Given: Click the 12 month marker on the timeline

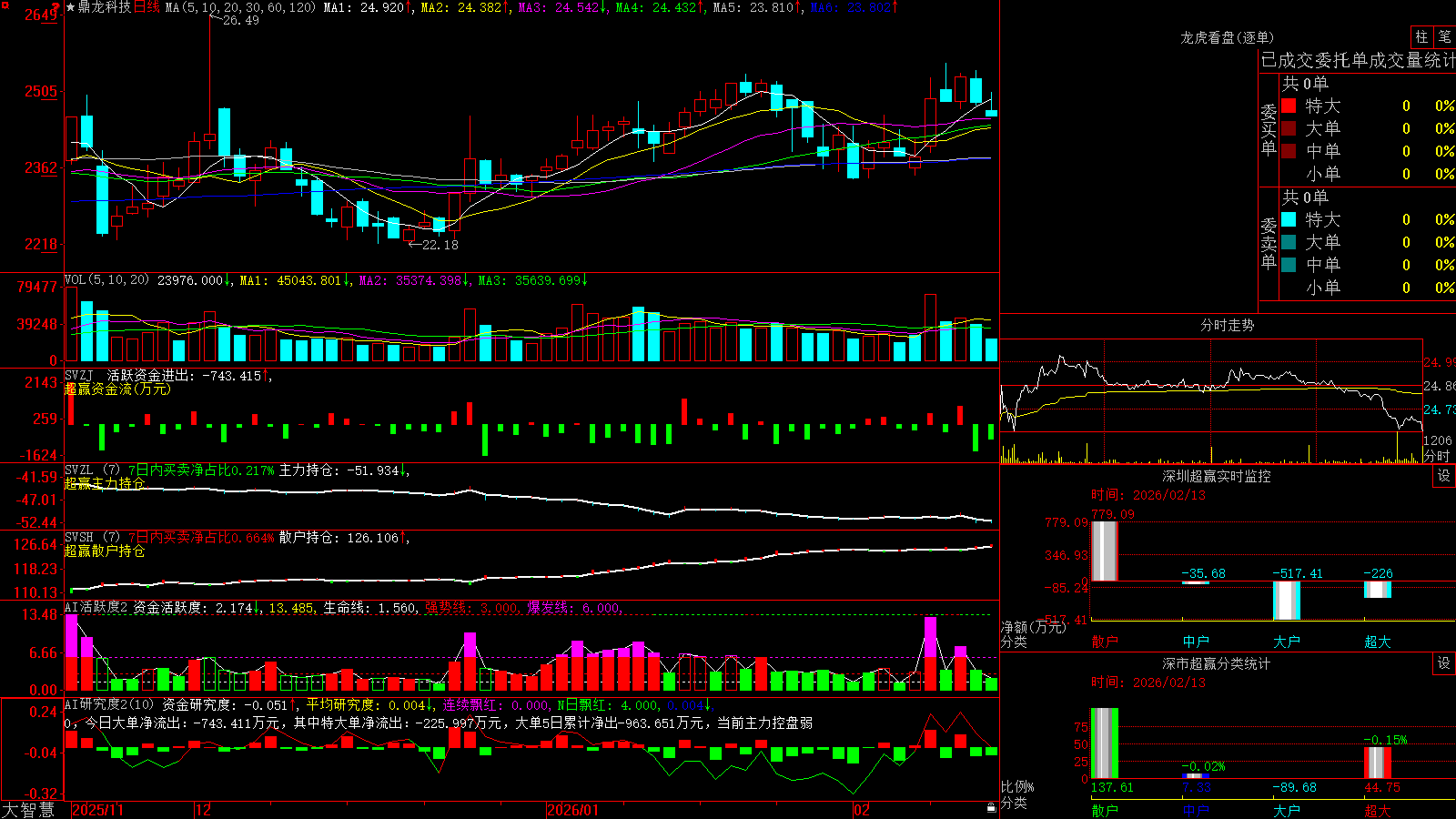Looking at the screenshot, I should pos(203,810).
